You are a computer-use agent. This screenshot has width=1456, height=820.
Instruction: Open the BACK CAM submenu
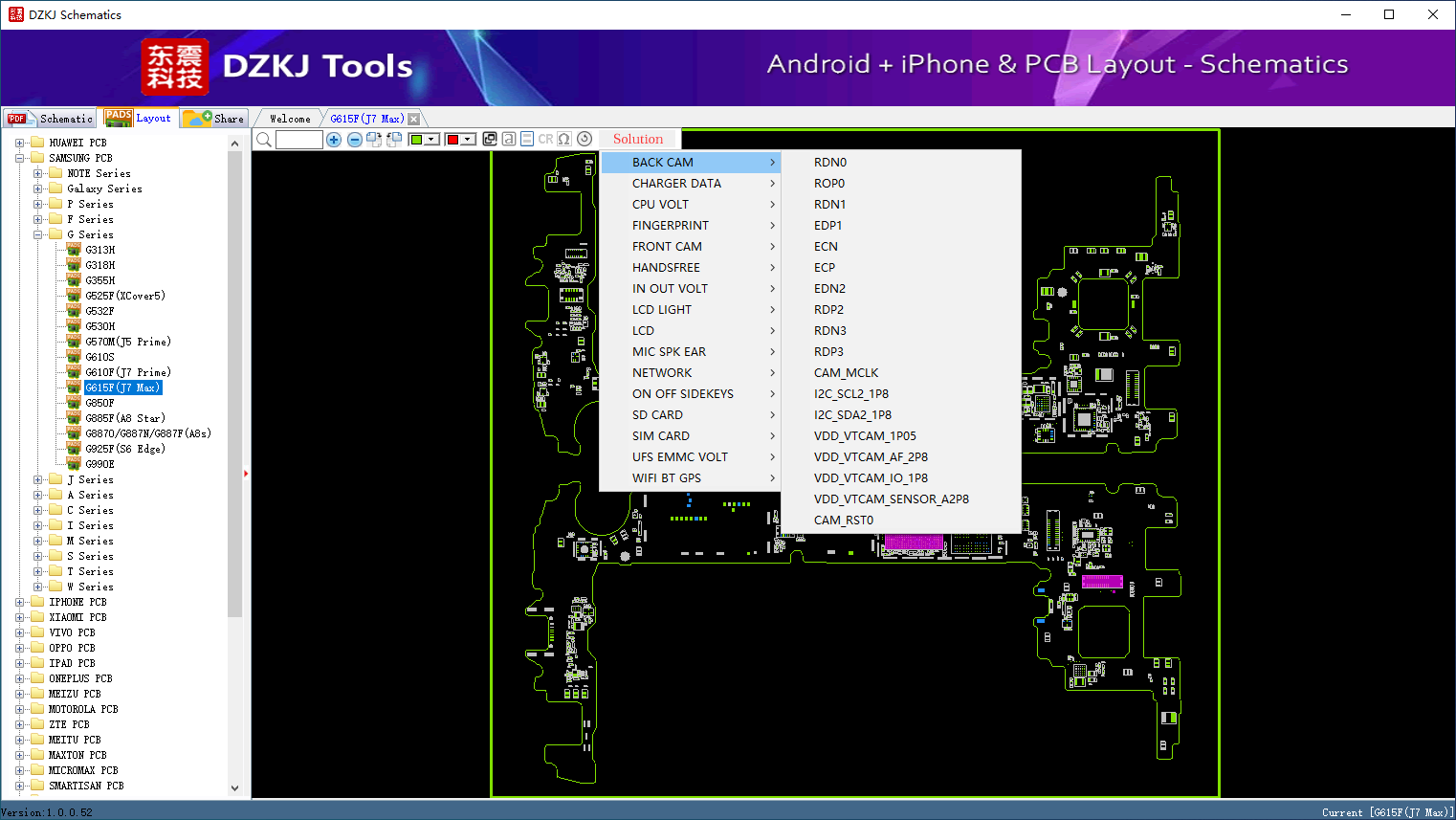(691, 163)
